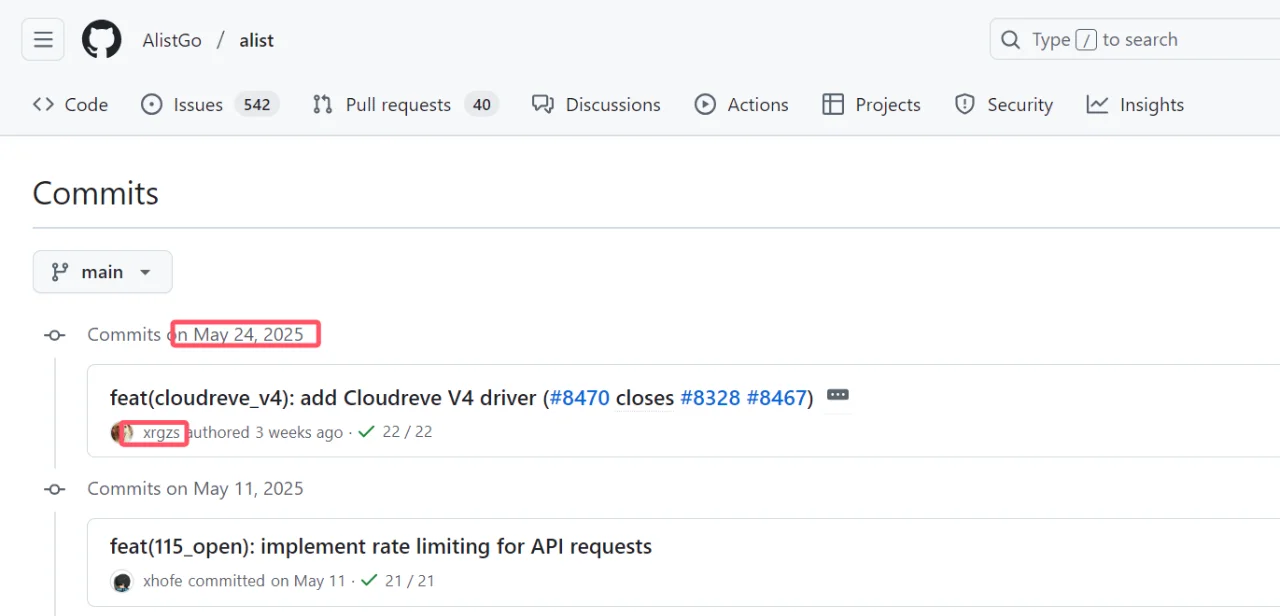Open the hamburger navigation menu
Screen dimensions: 1280x616
(43, 40)
